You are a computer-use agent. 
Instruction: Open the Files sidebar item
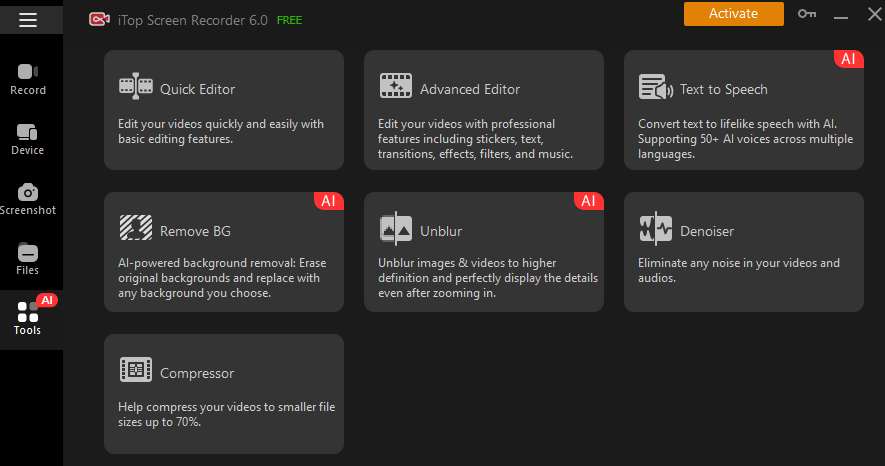tap(28, 259)
